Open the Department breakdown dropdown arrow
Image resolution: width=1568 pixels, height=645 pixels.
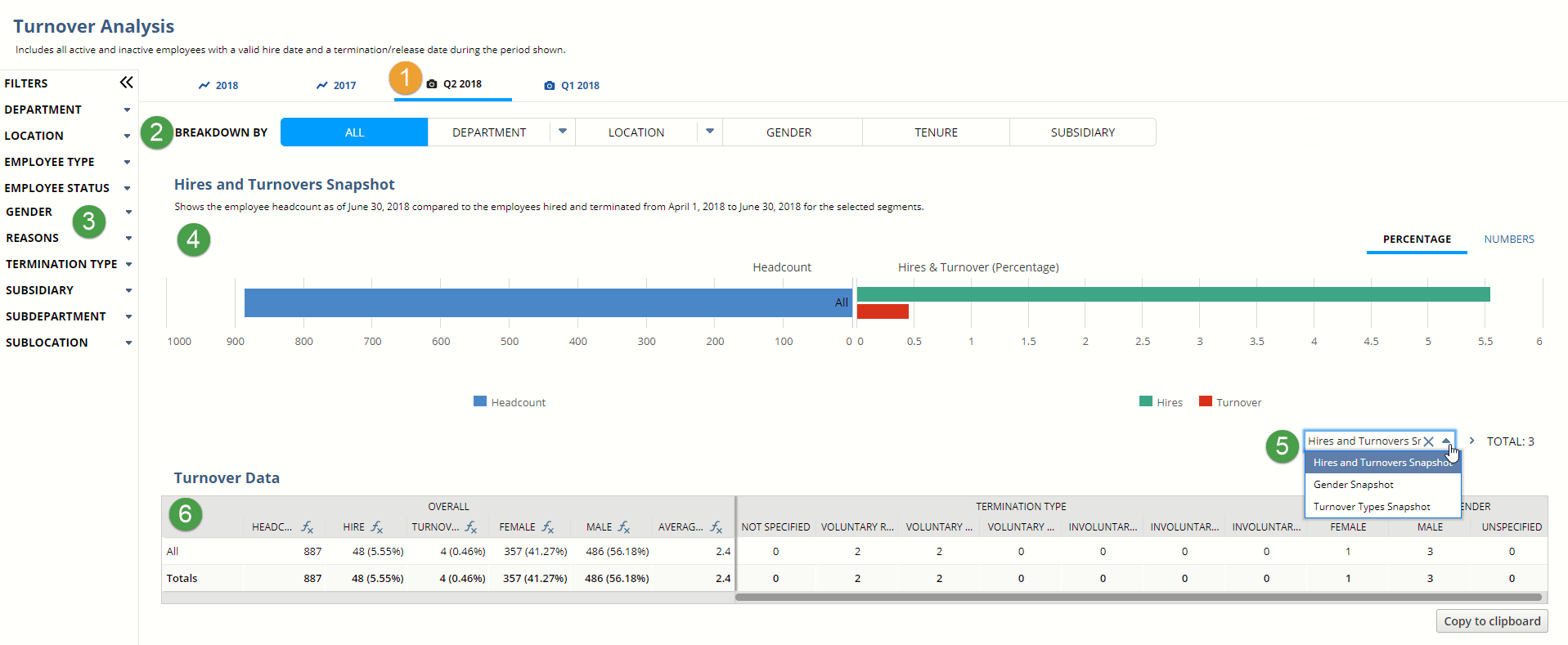coord(563,132)
